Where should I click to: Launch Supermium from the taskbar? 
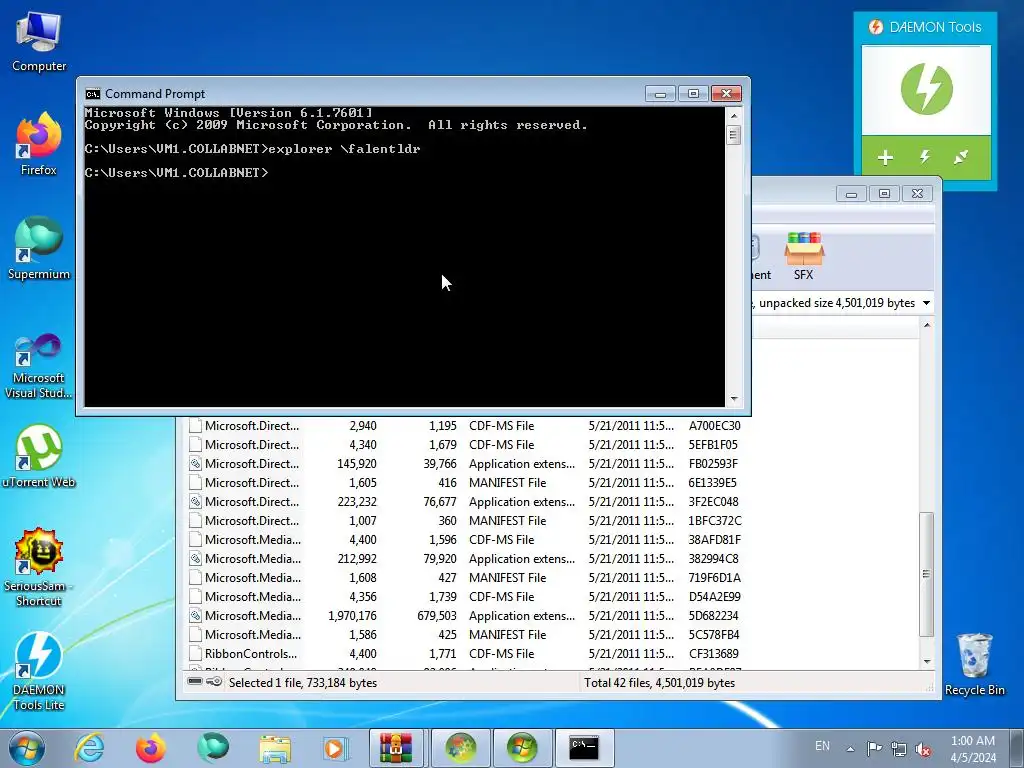[x=213, y=748]
